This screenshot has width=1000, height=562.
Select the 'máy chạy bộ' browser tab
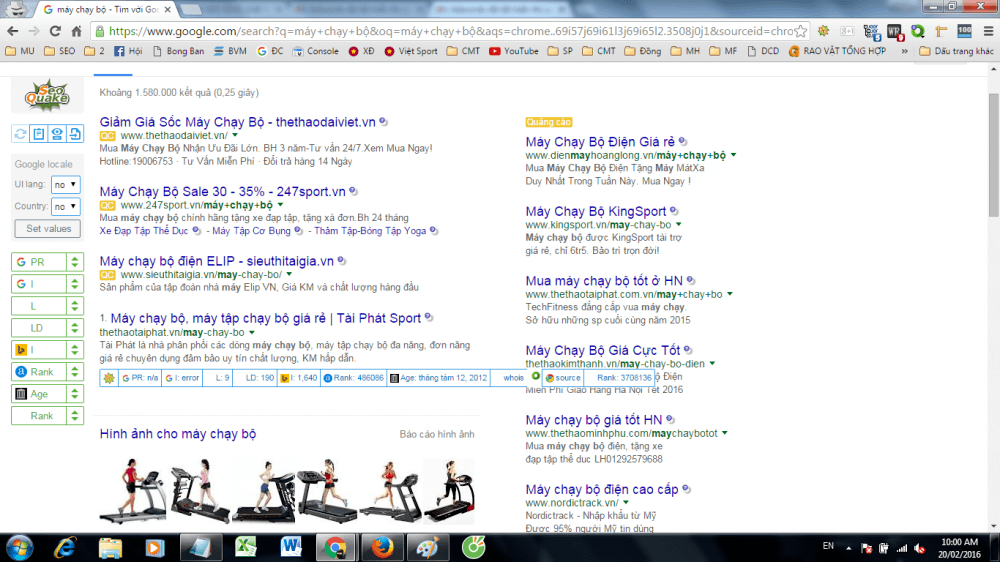[x=107, y=10]
